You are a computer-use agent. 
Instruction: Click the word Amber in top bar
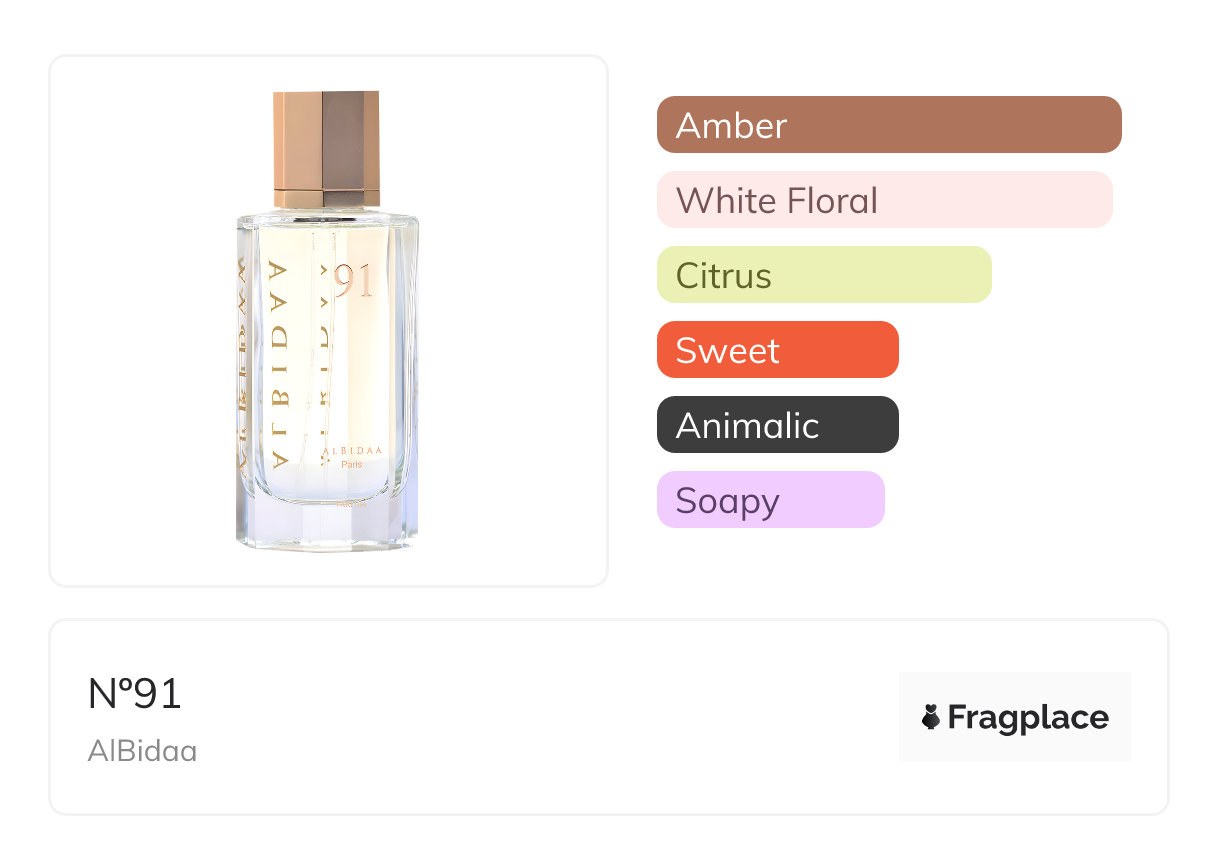731,126
